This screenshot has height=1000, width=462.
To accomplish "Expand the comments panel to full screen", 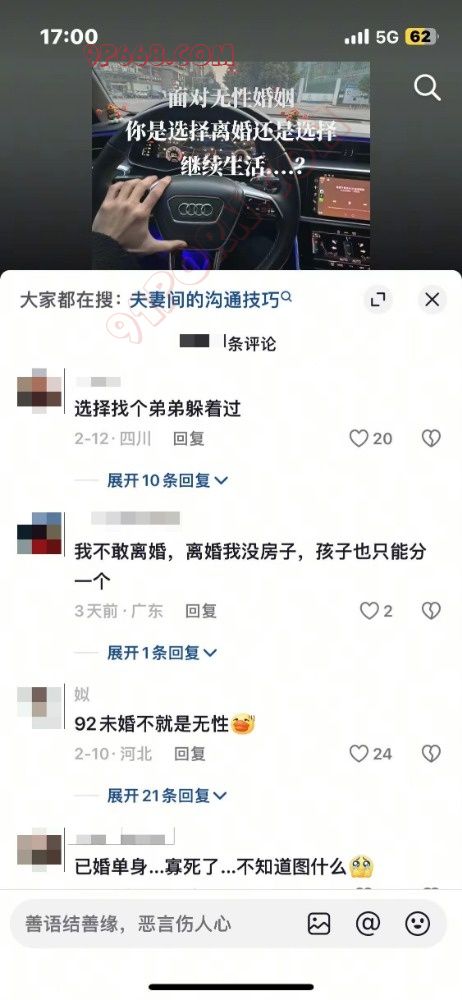I will click(x=378, y=299).
